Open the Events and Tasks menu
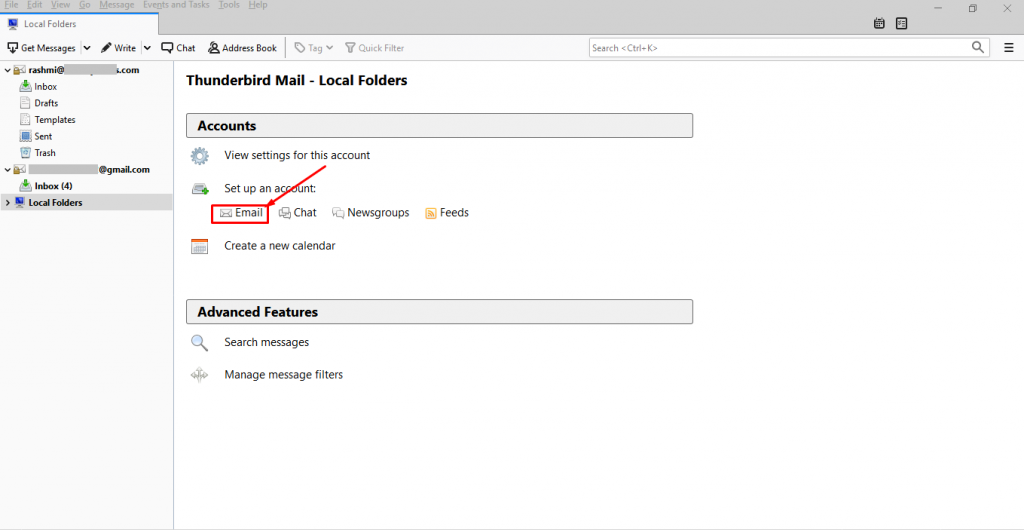 [x=176, y=5]
